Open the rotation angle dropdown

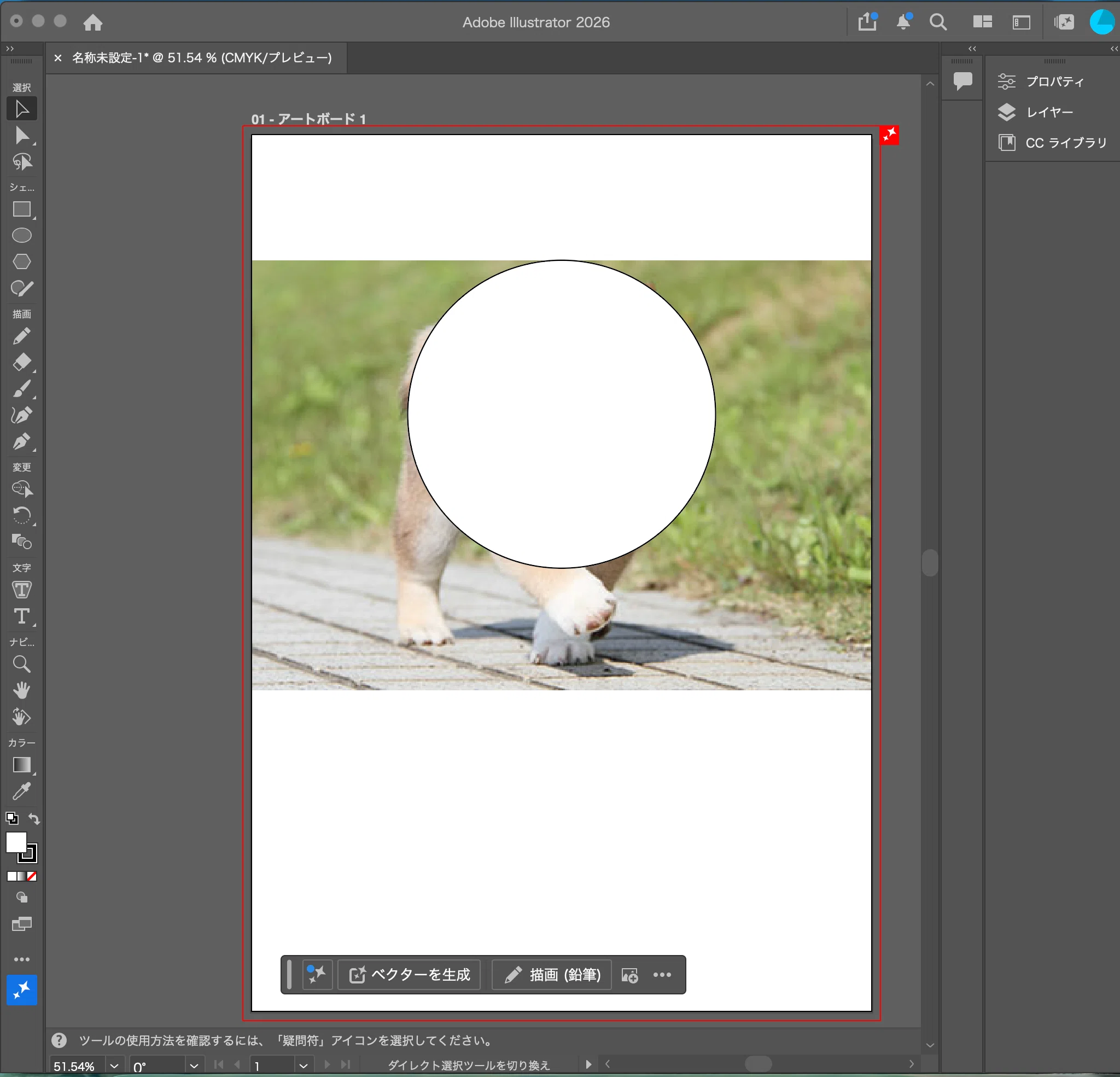pos(194,1066)
